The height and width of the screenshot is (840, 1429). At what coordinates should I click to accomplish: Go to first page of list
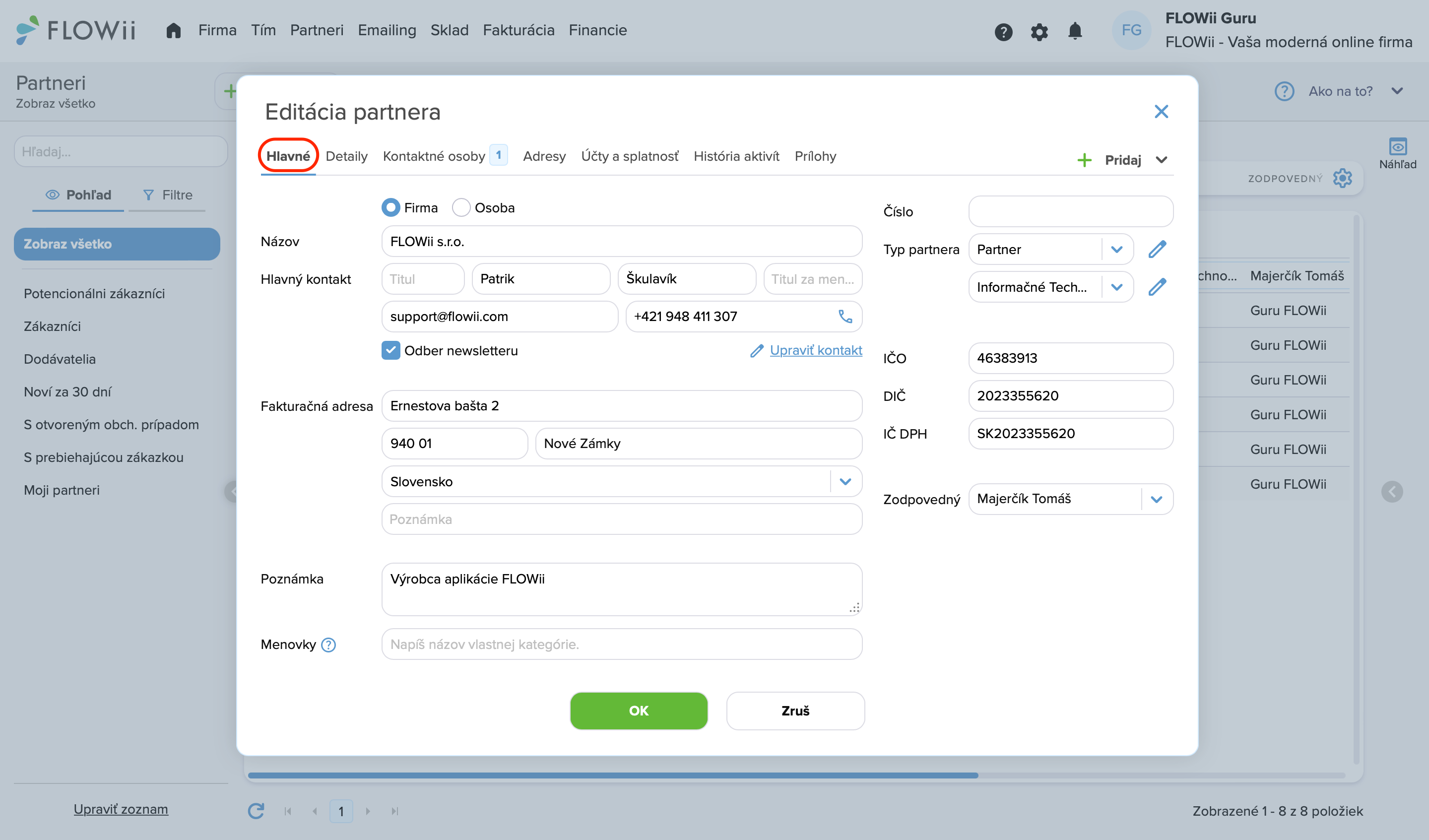pos(287,811)
